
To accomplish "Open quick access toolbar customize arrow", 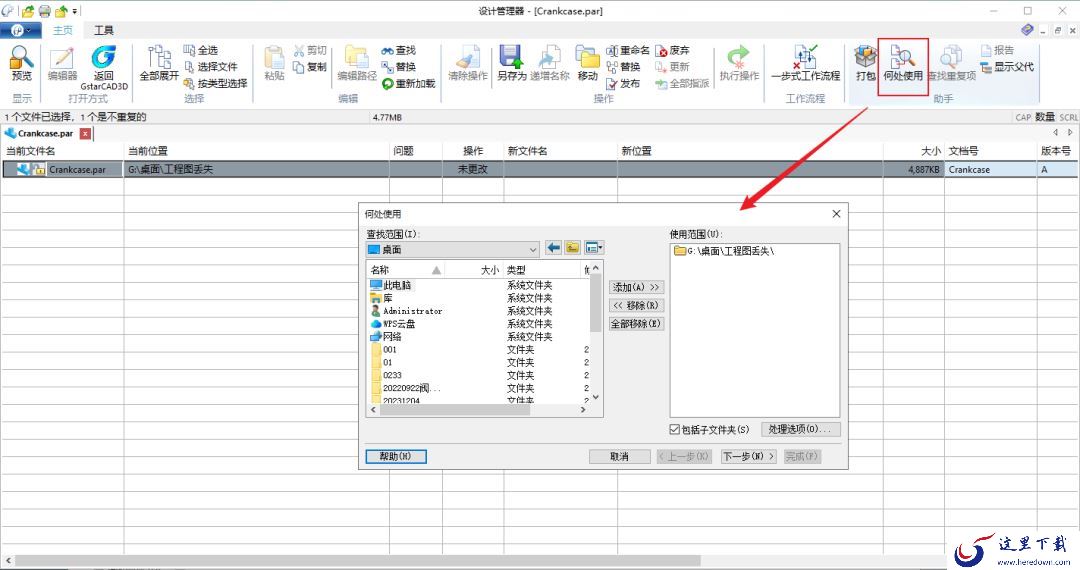I will (75, 11).
